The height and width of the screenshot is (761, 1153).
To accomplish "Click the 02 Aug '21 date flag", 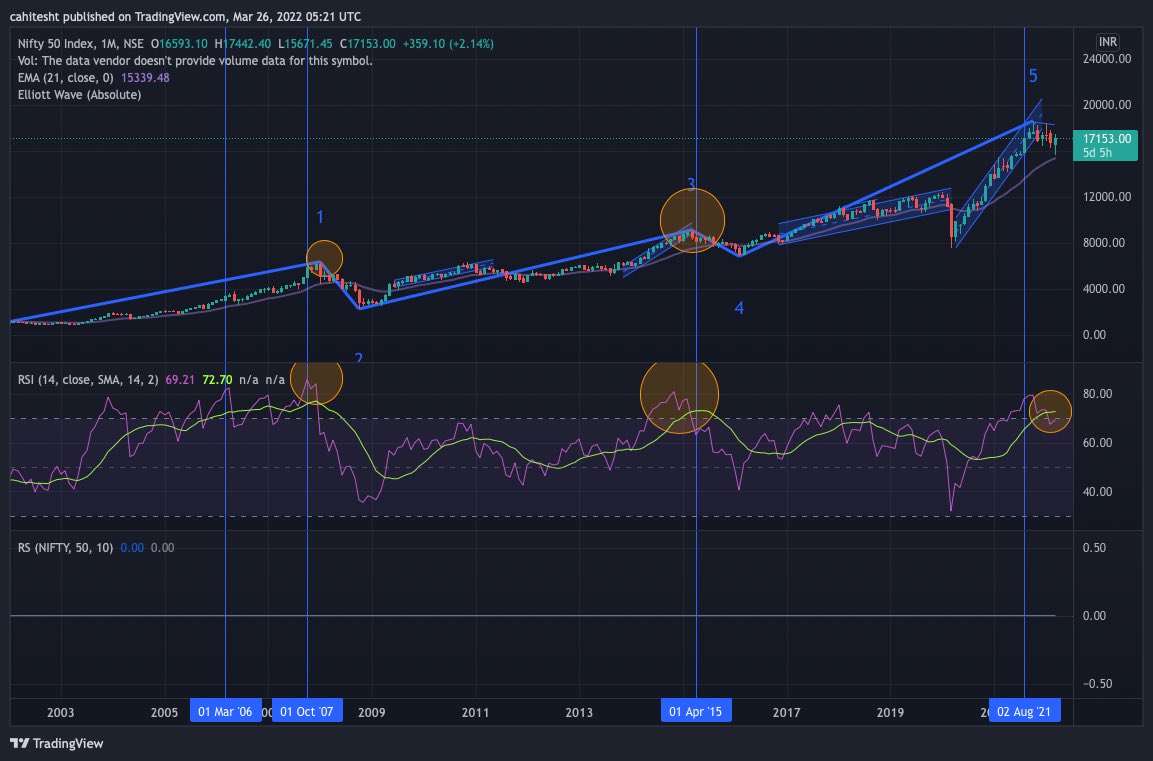I will point(1024,711).
